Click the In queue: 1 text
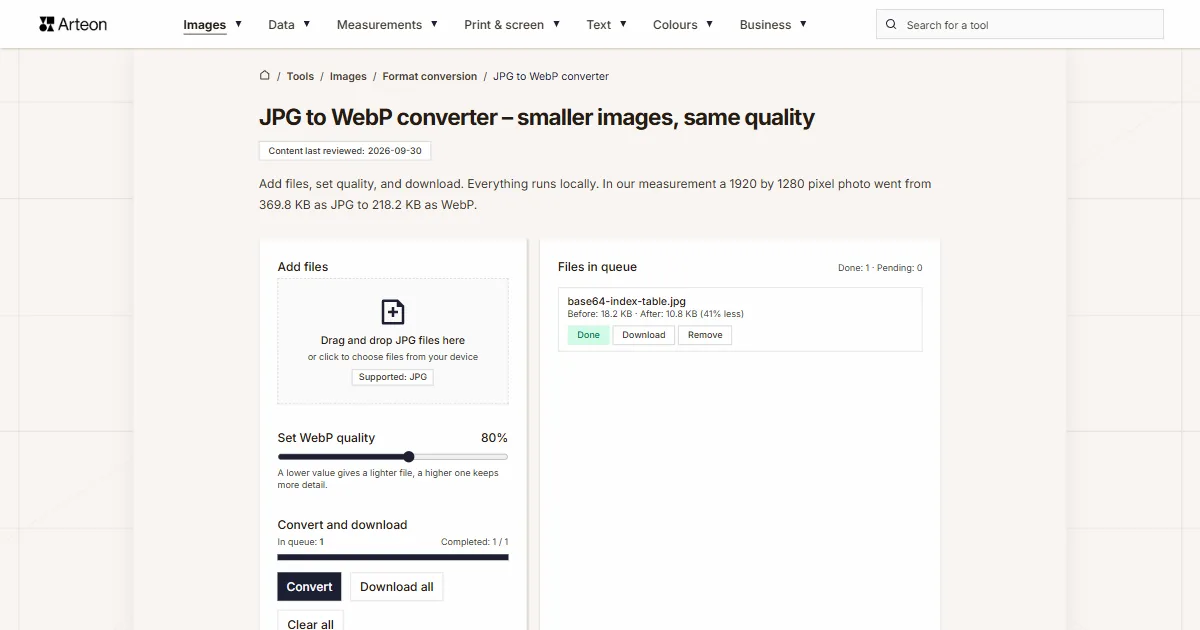 click(300, 542)
